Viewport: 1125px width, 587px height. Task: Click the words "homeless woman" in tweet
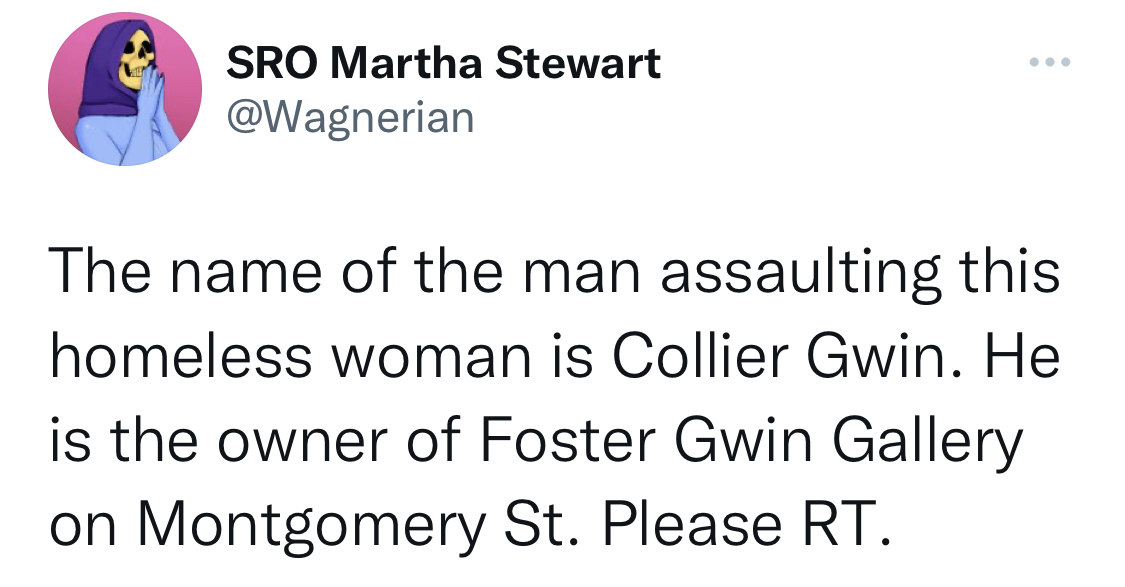(x=291, y=357)
